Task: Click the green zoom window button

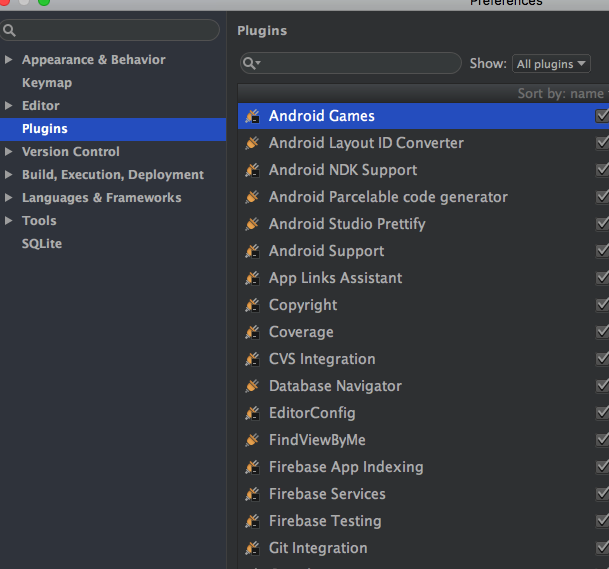Action: coord(44,2)
